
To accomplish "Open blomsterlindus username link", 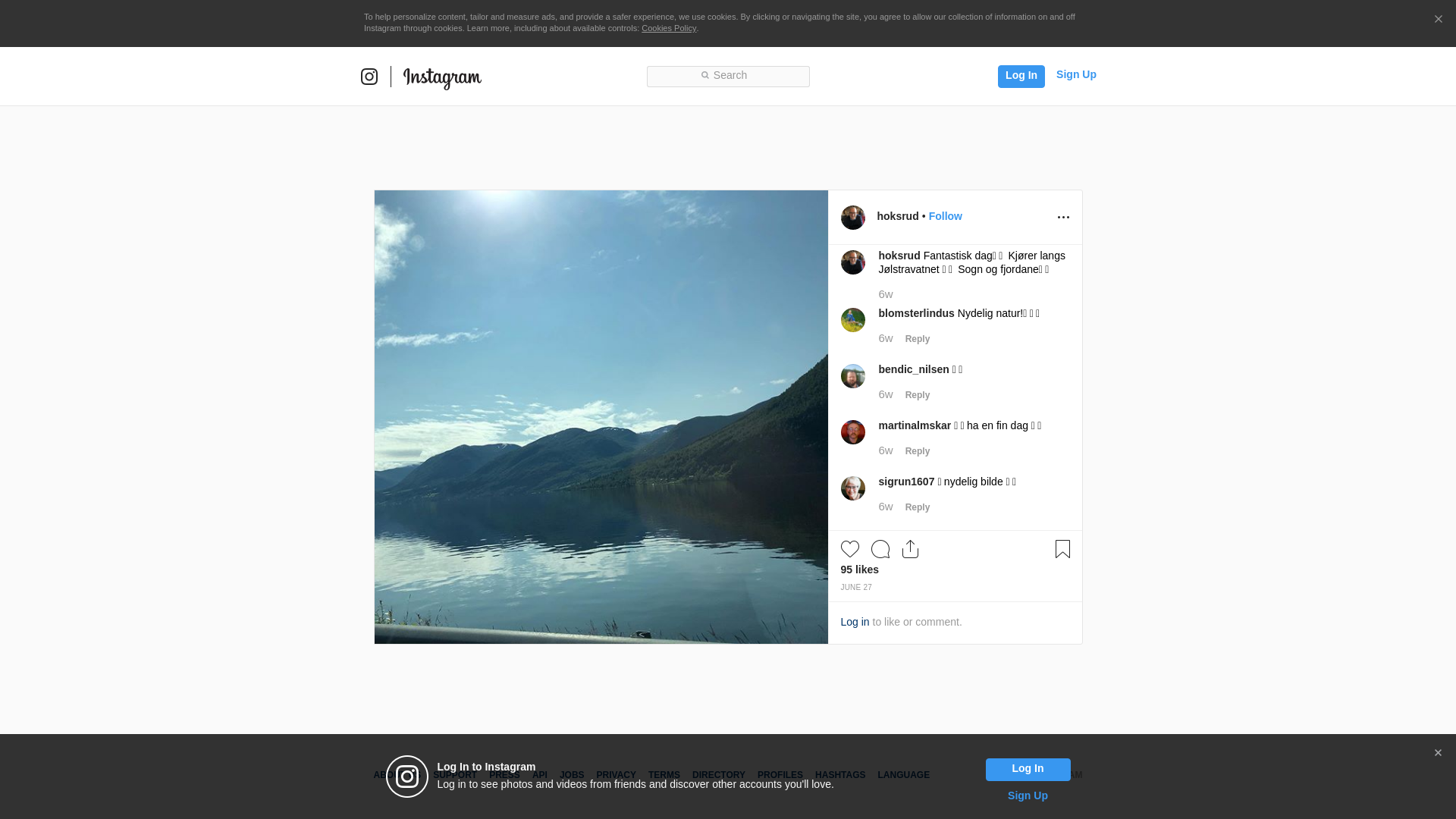I will point(916,313).
